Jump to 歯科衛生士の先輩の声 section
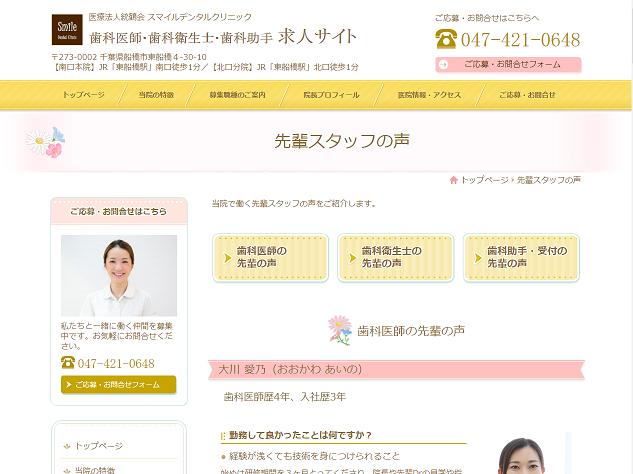Image resolution: width=633 pixels, height=474 pixels. click(395, 257)
